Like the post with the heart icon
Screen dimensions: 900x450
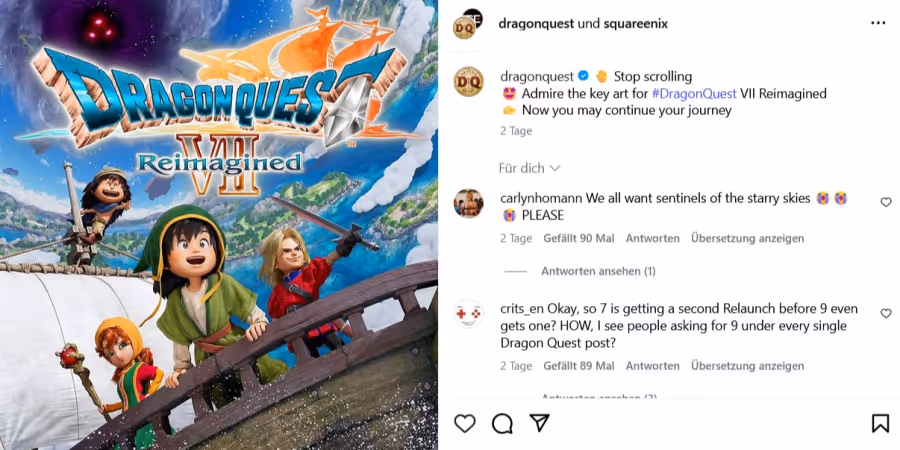pos(464,424)
